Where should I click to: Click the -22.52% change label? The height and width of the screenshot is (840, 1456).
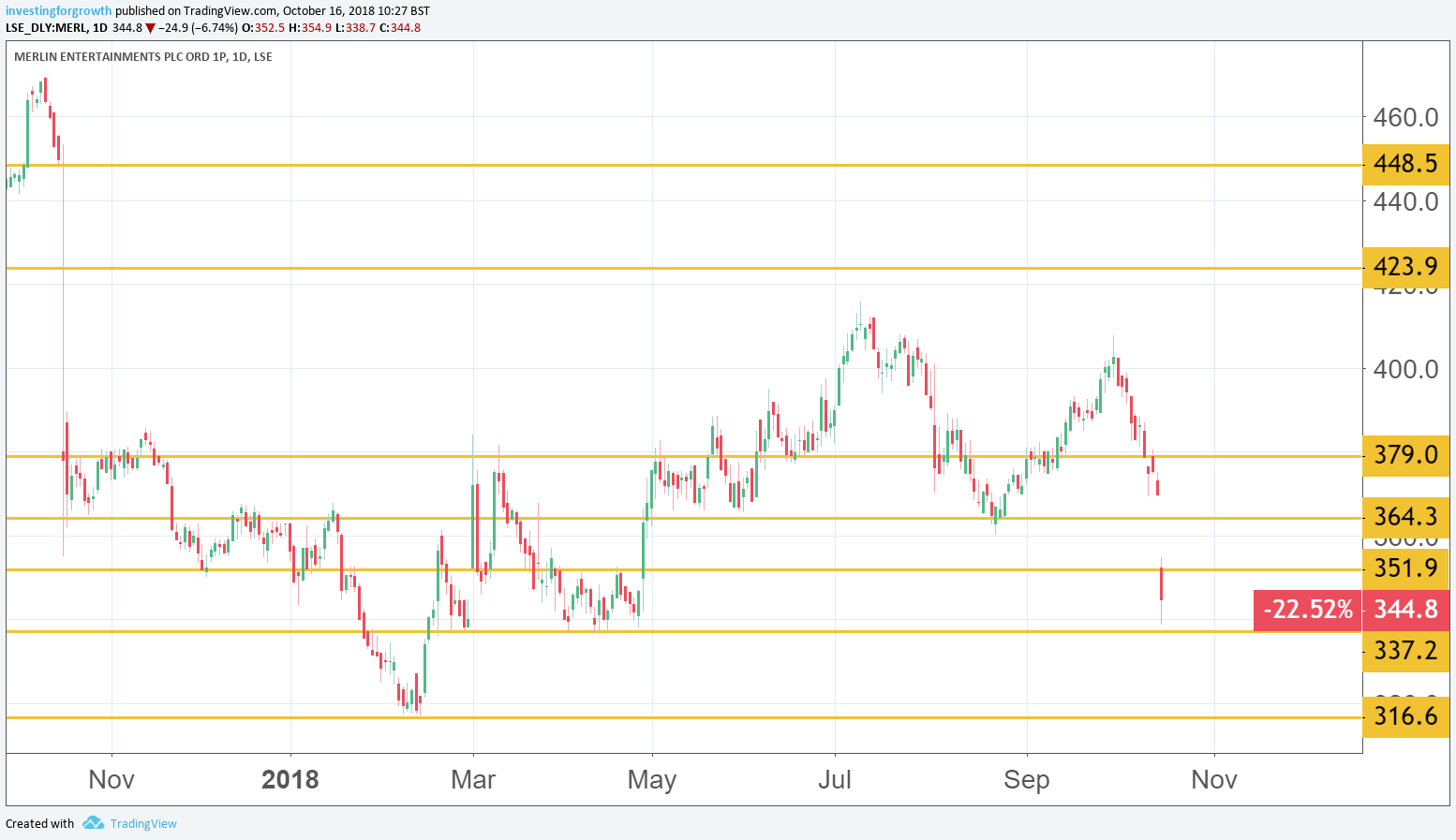1308,610
